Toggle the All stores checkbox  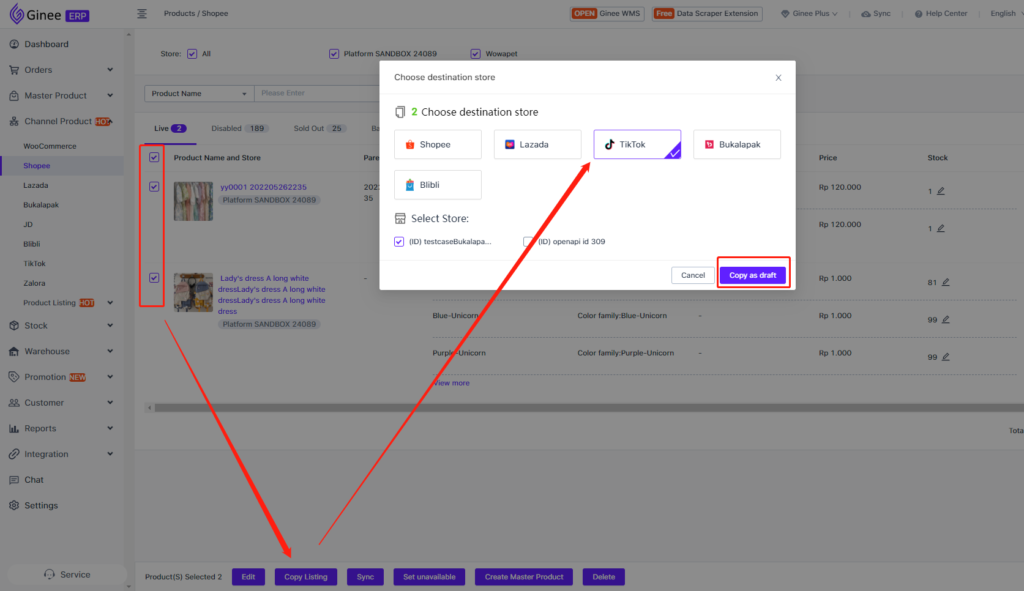click(x=192, y=54)
